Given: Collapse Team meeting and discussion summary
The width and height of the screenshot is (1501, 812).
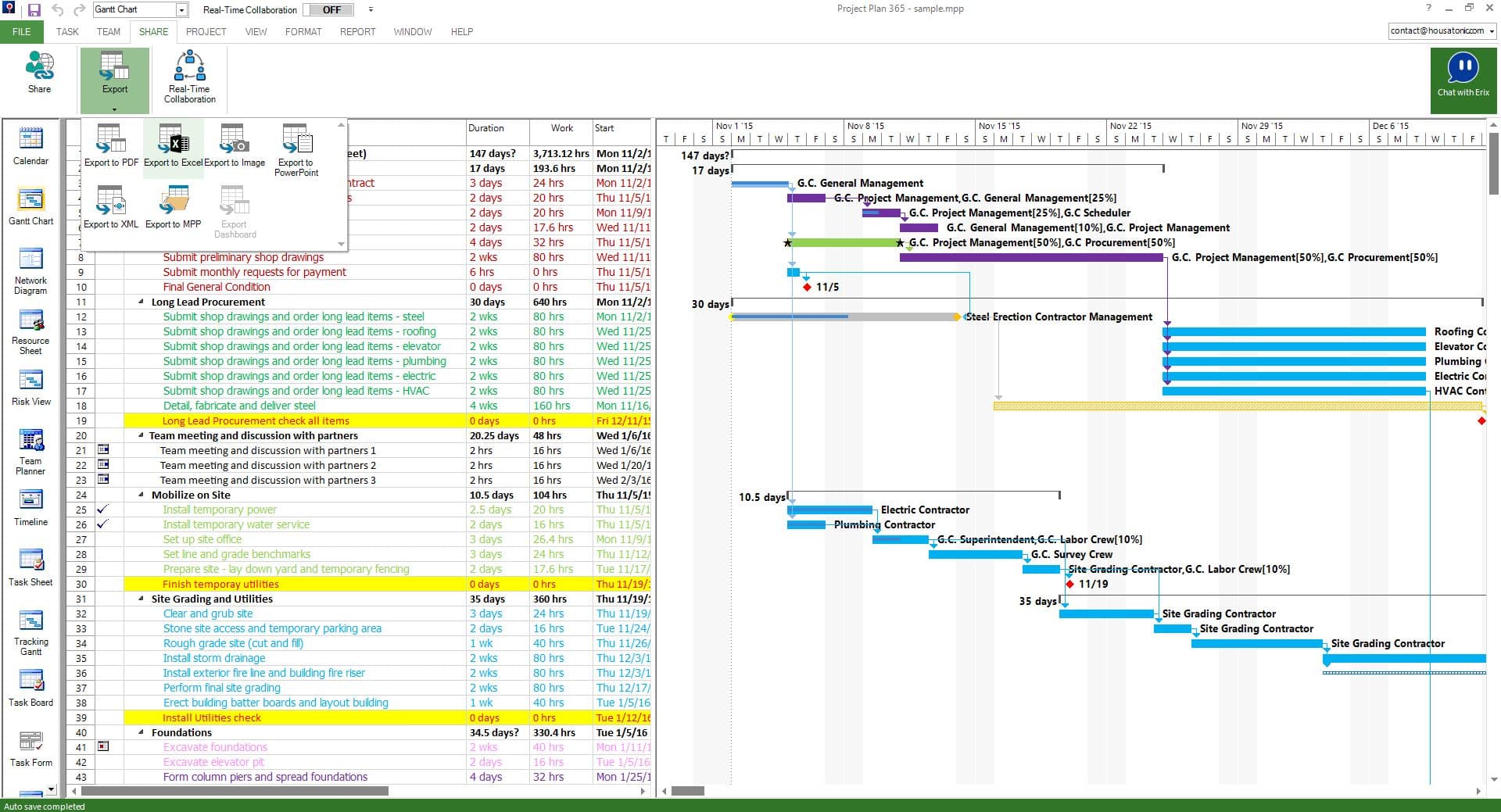Looking at the screenshot, I should tap(141, 435).
